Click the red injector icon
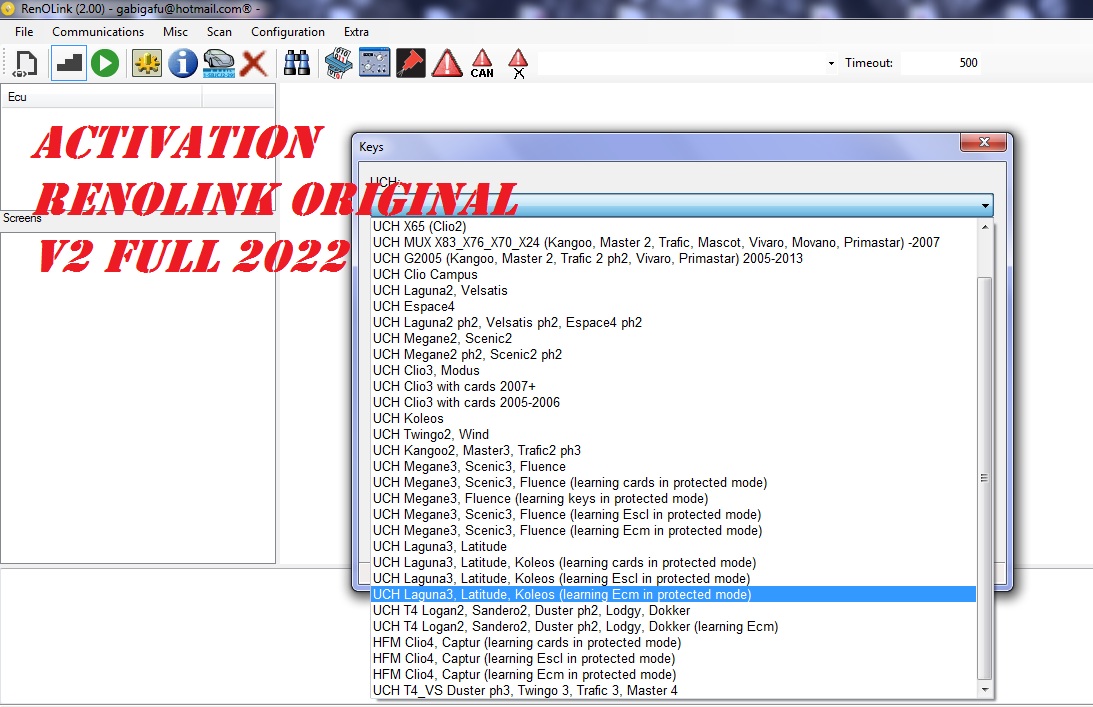The width and height of the screenshot is (1093, 707). click(411, 63)
